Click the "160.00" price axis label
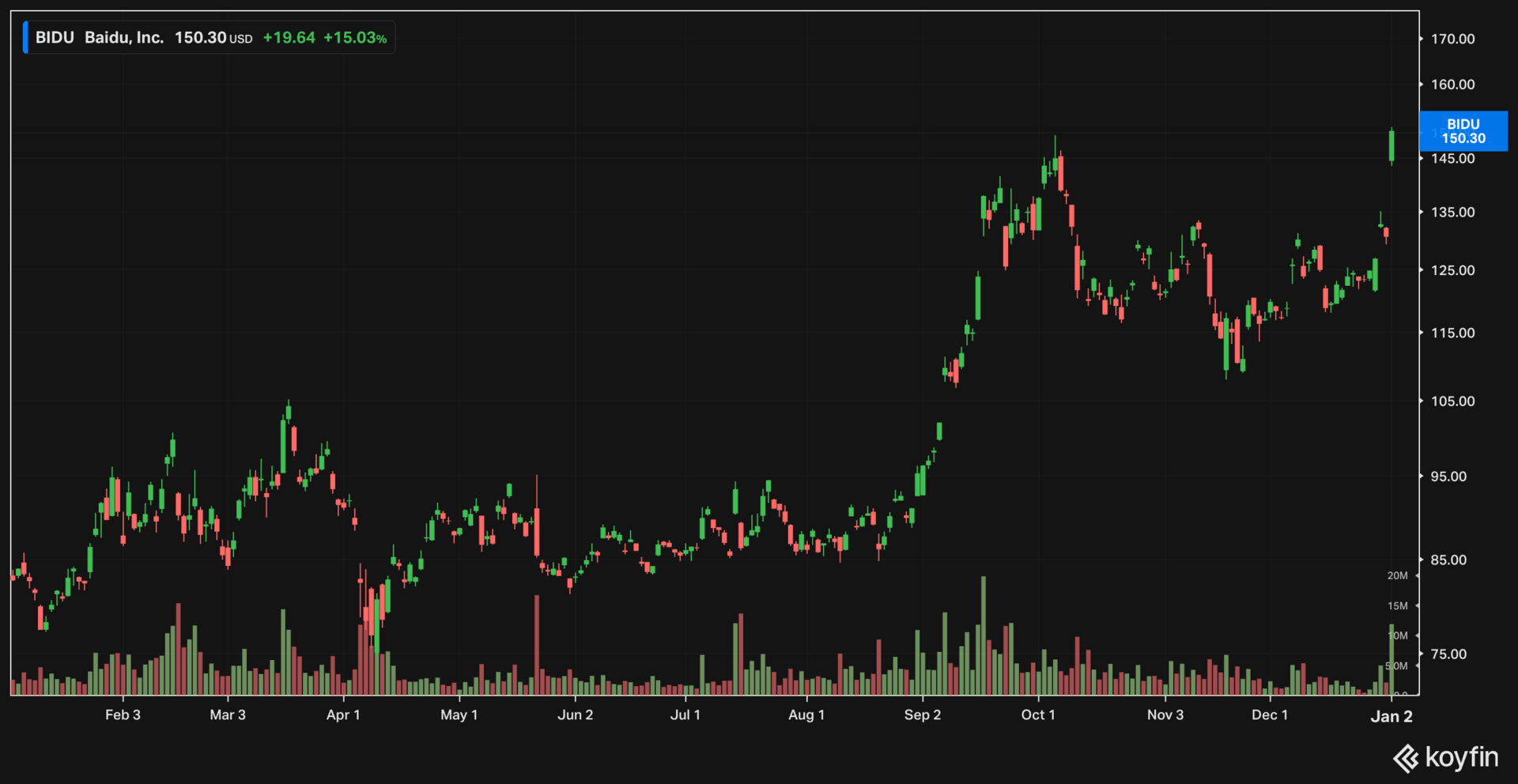Viewport: 1518px width, 784px height. point(1453,85)
